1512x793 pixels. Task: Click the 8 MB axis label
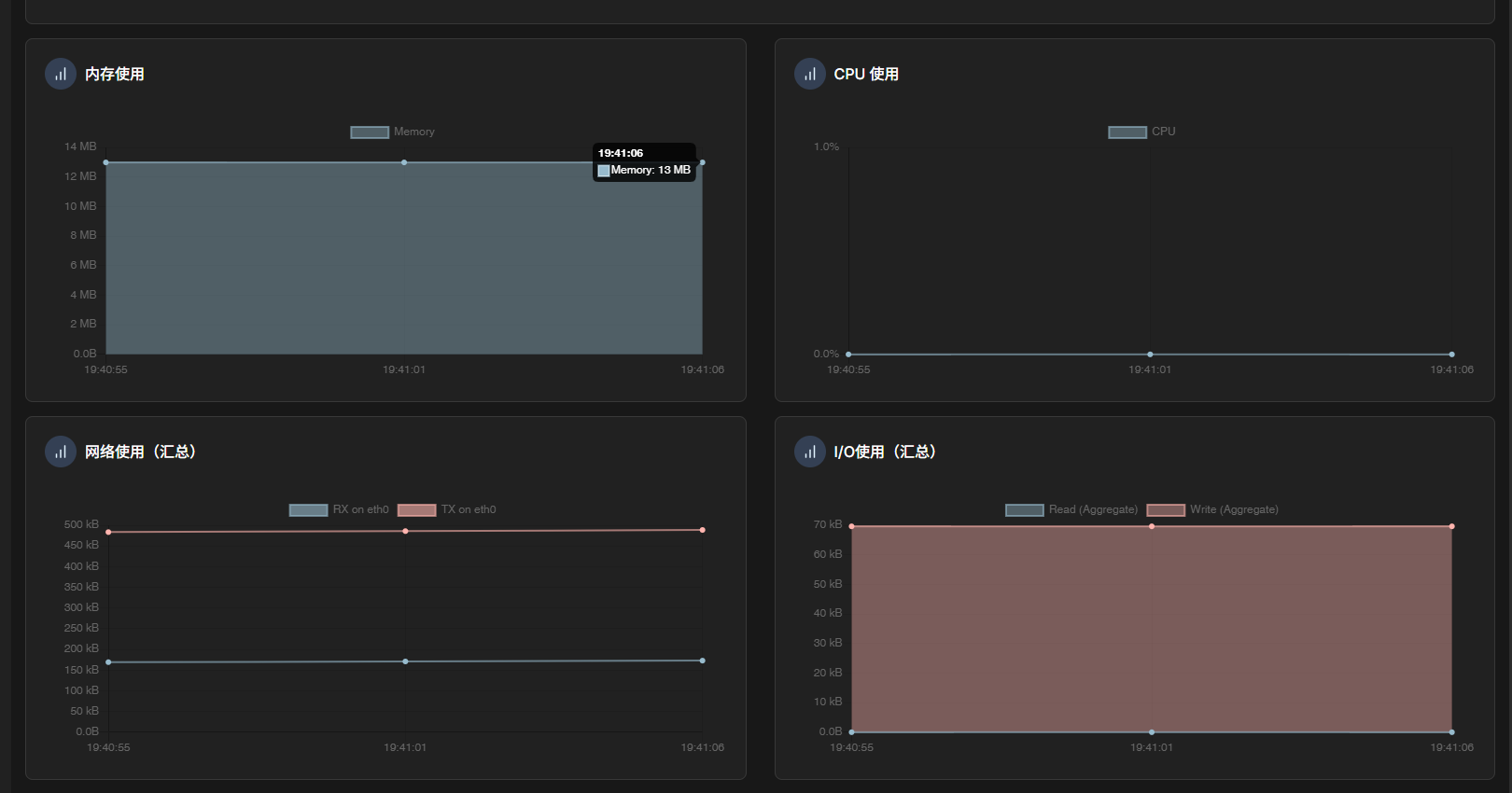[x=83, y=235]
